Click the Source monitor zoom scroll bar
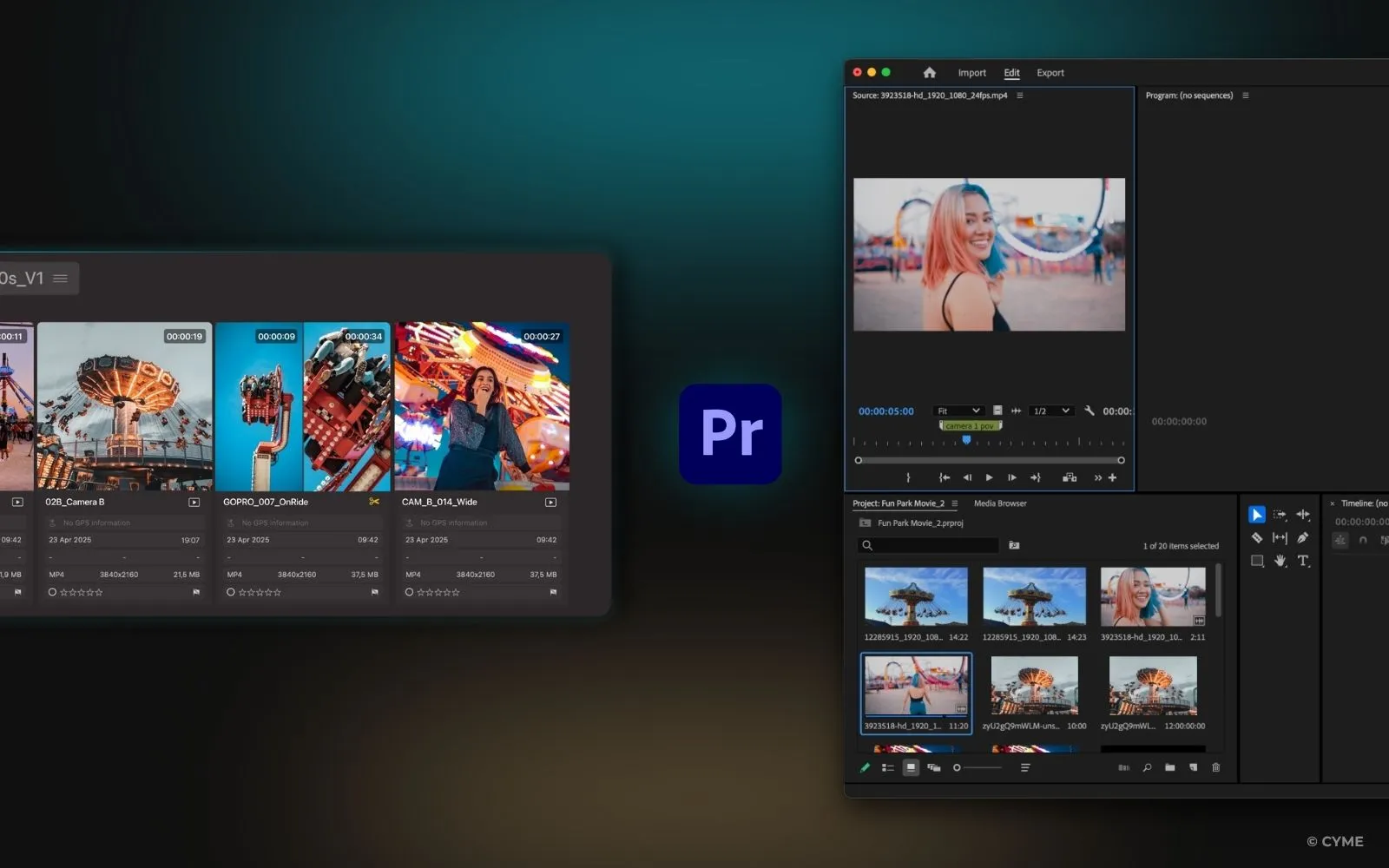This screenshot has height=868, width=1389. coord(990,460)
